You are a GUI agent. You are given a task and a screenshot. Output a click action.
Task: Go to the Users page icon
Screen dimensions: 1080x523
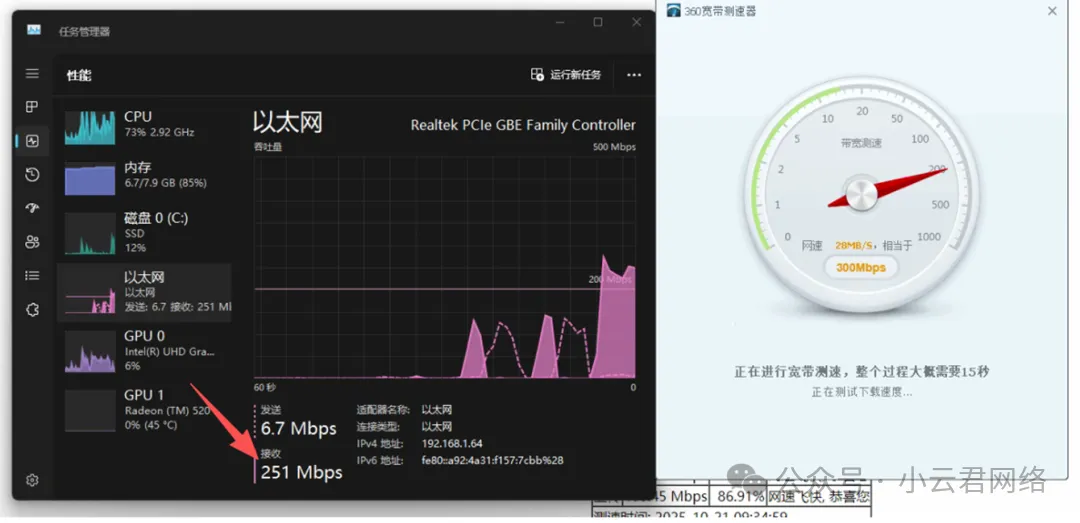coord(32,242)
